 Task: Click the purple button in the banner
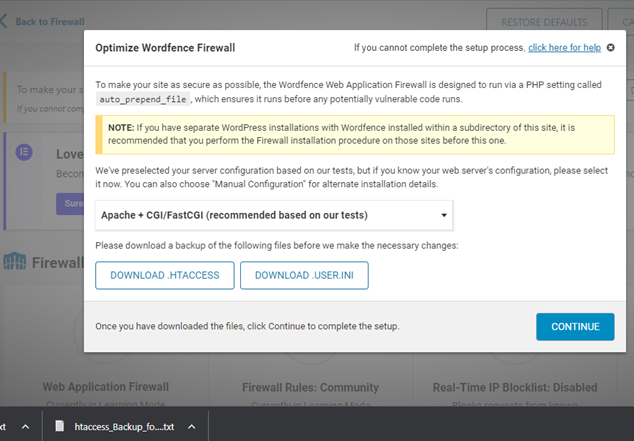70,205
